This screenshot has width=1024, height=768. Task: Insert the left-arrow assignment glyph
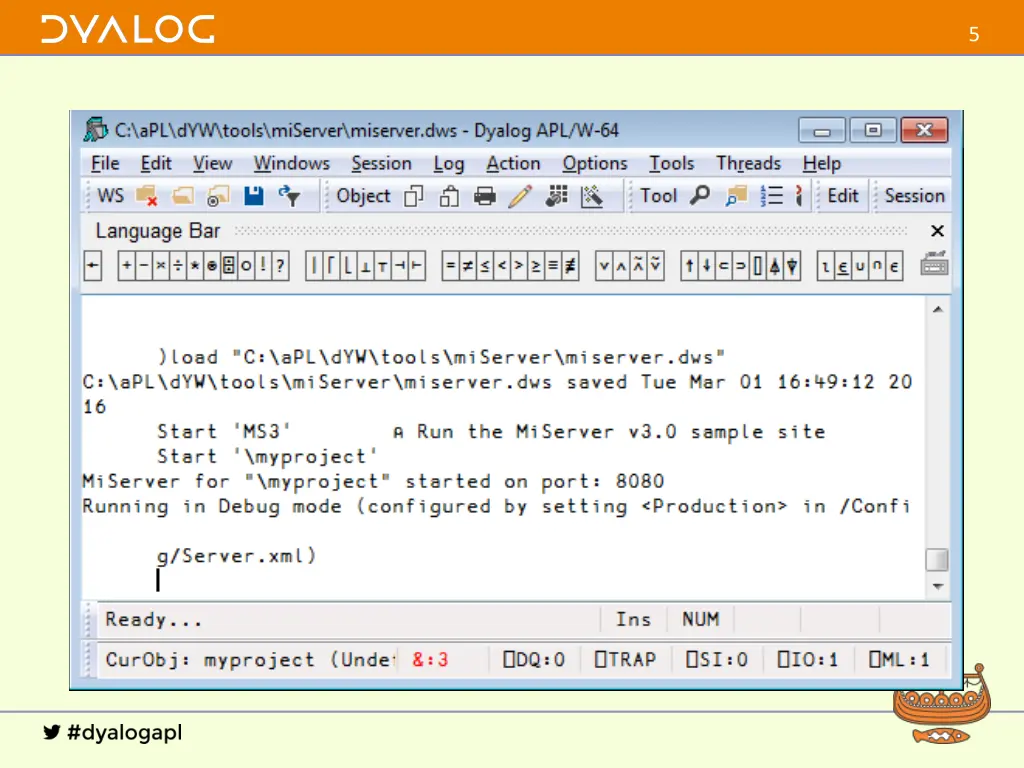[93, 266]
